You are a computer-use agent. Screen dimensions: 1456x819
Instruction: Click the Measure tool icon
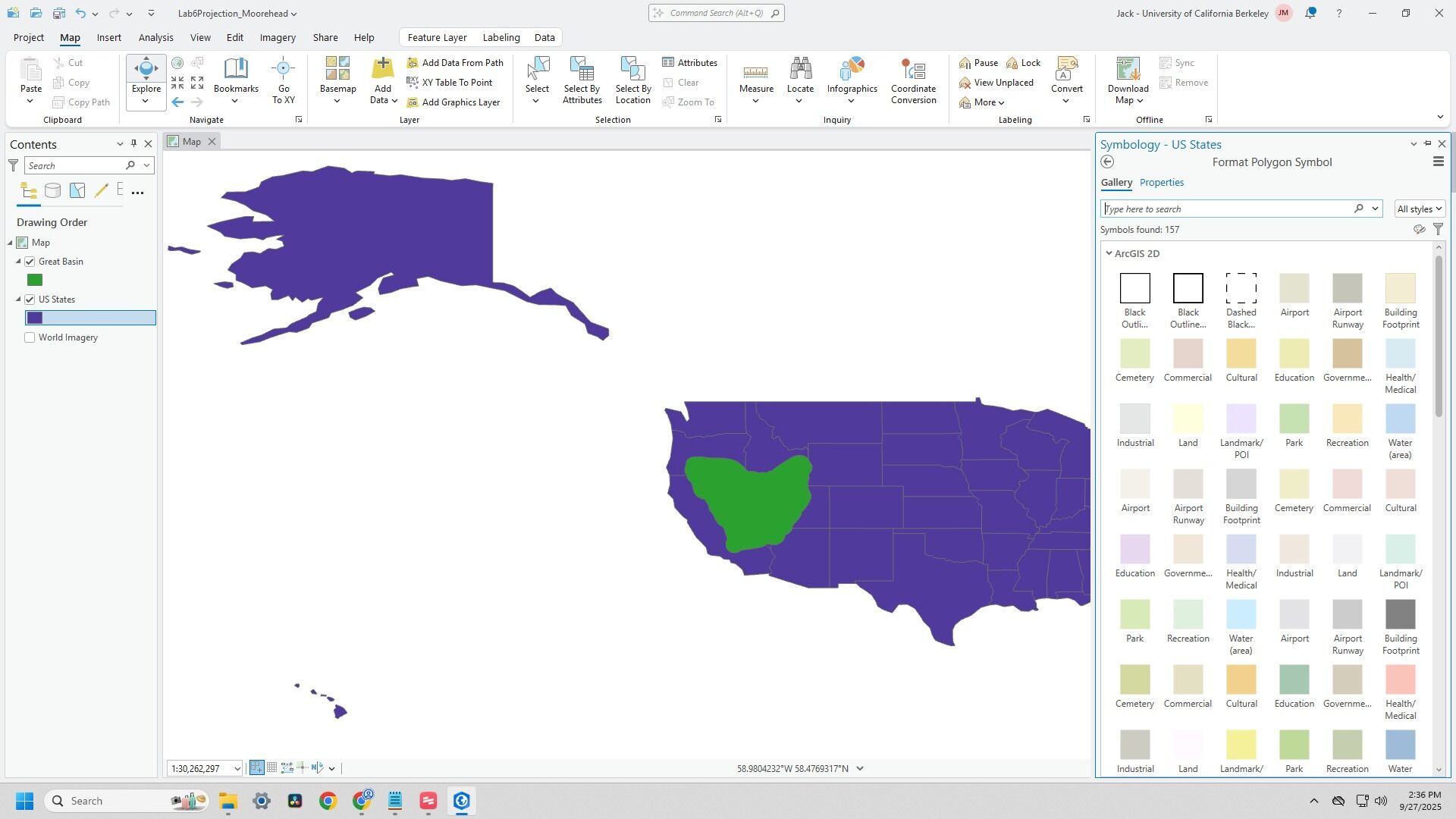coord(755,72)
